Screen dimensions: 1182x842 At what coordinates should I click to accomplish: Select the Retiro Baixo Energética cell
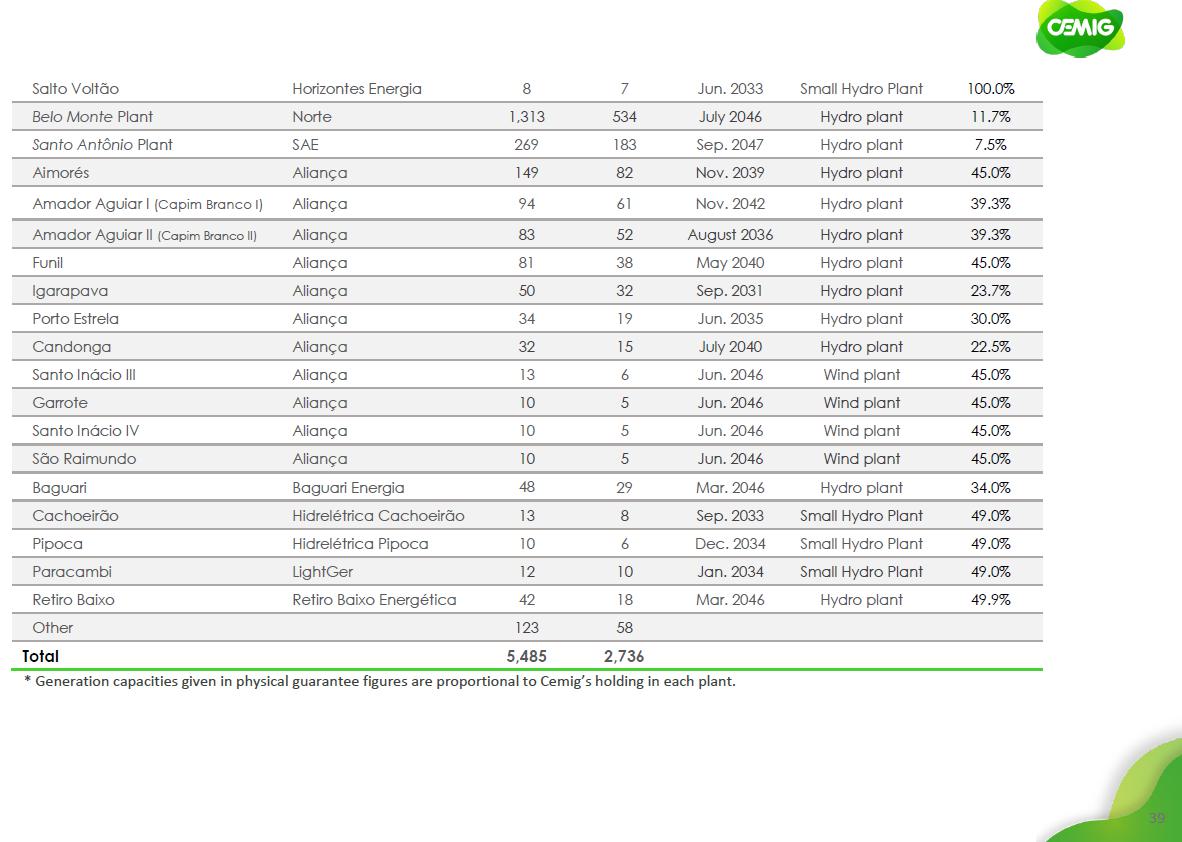point(374,600)
